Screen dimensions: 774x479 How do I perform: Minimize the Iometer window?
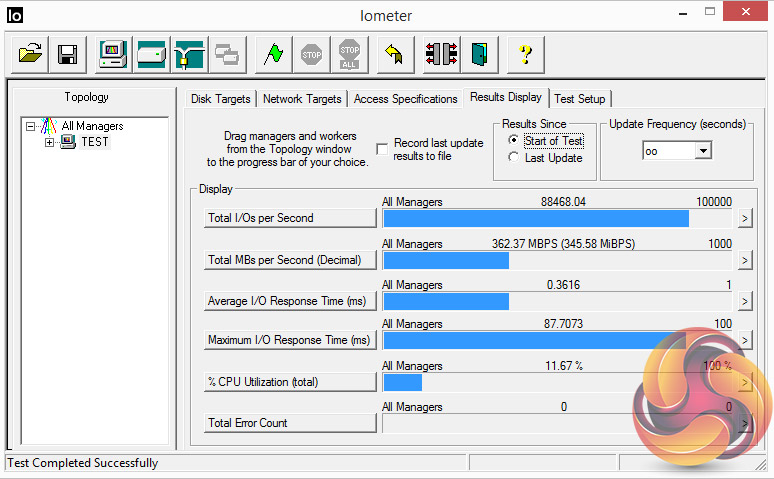[x=683, y=13]
